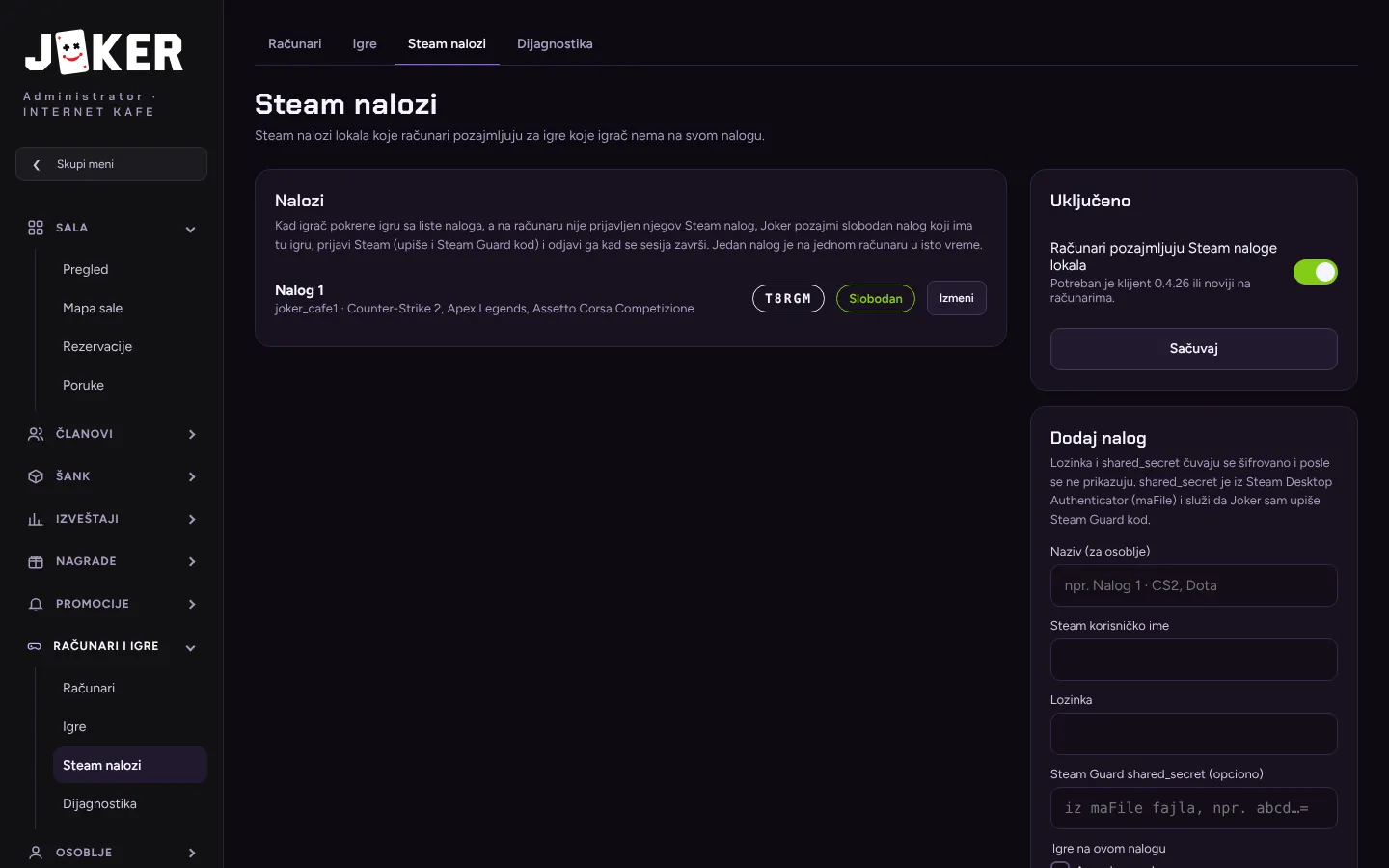Click the Članovi section label
The width and height of the screenshot is (1389, 868).
pyautogui.click(x=84, y=434)
